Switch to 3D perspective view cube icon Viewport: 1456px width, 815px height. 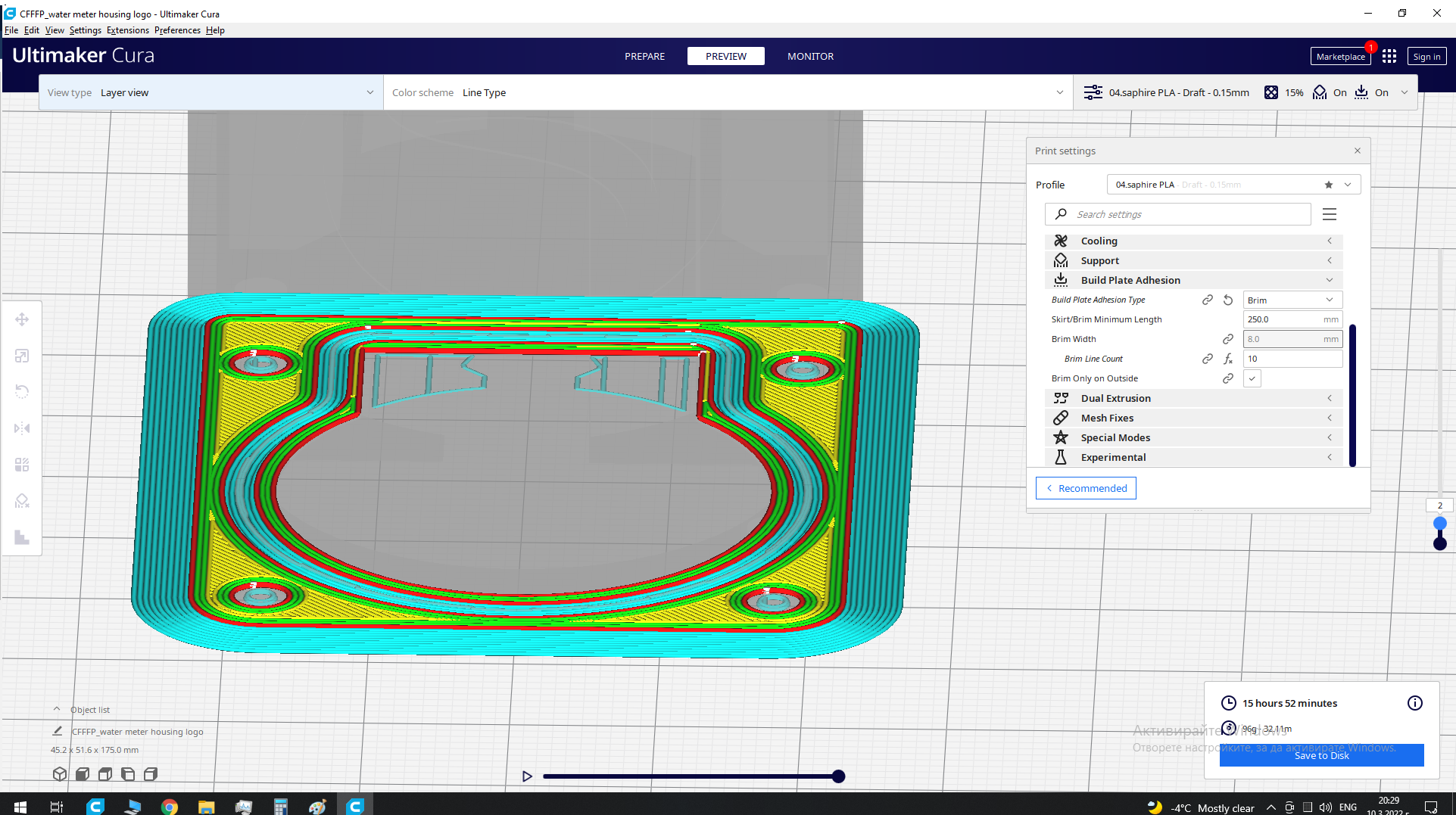point(60,774)
